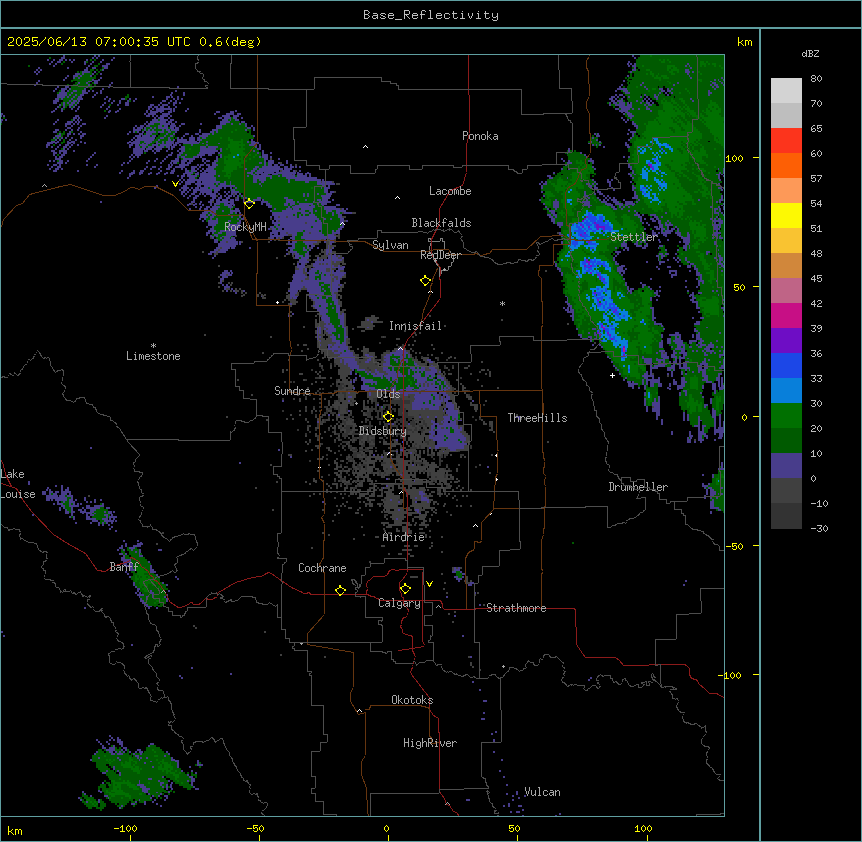Click the red 60 dBZ legend swatch
Image resolution: width=862 pixels, height=842 pixels.
786,141
